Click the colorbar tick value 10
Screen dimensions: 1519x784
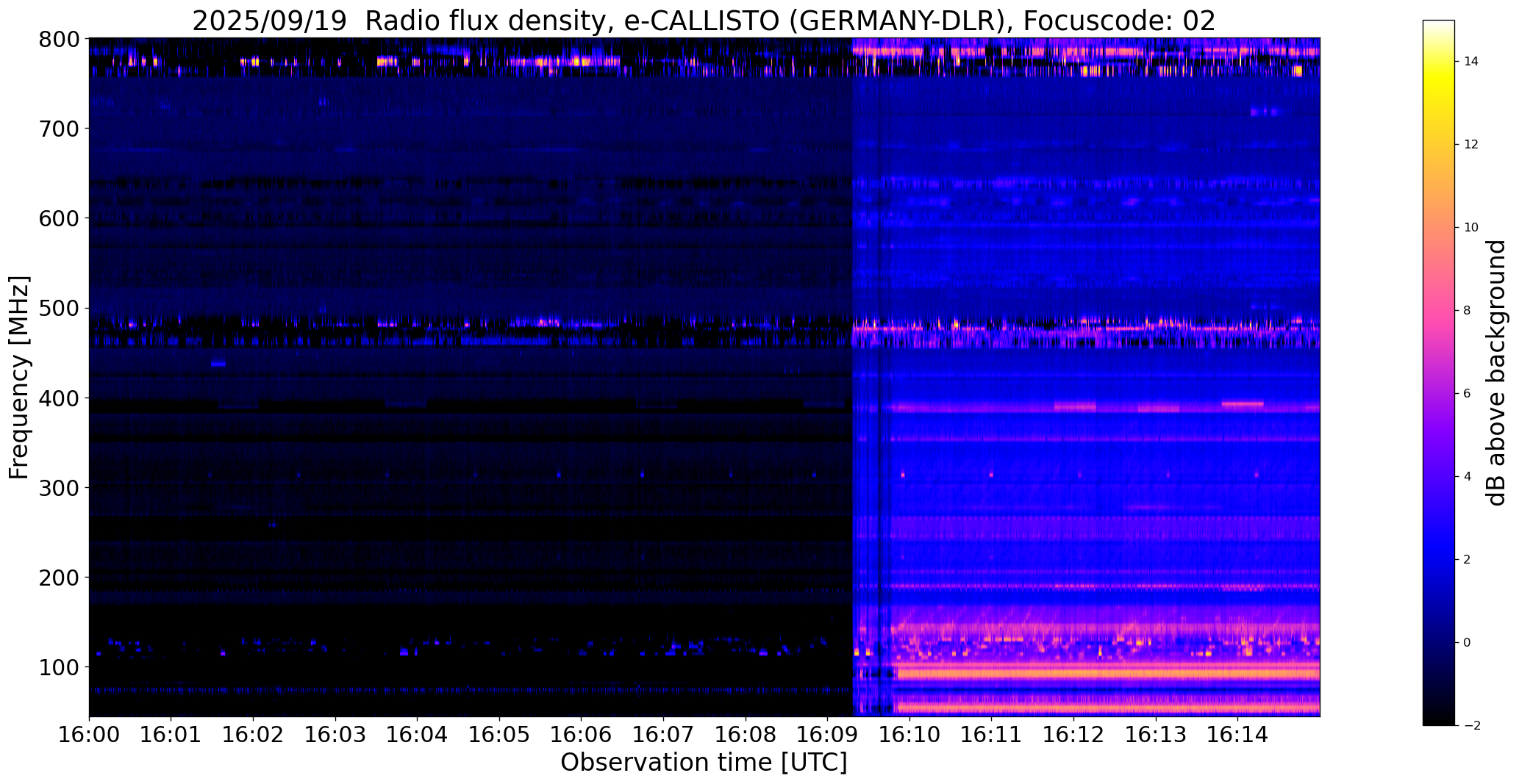[1471, 228]
